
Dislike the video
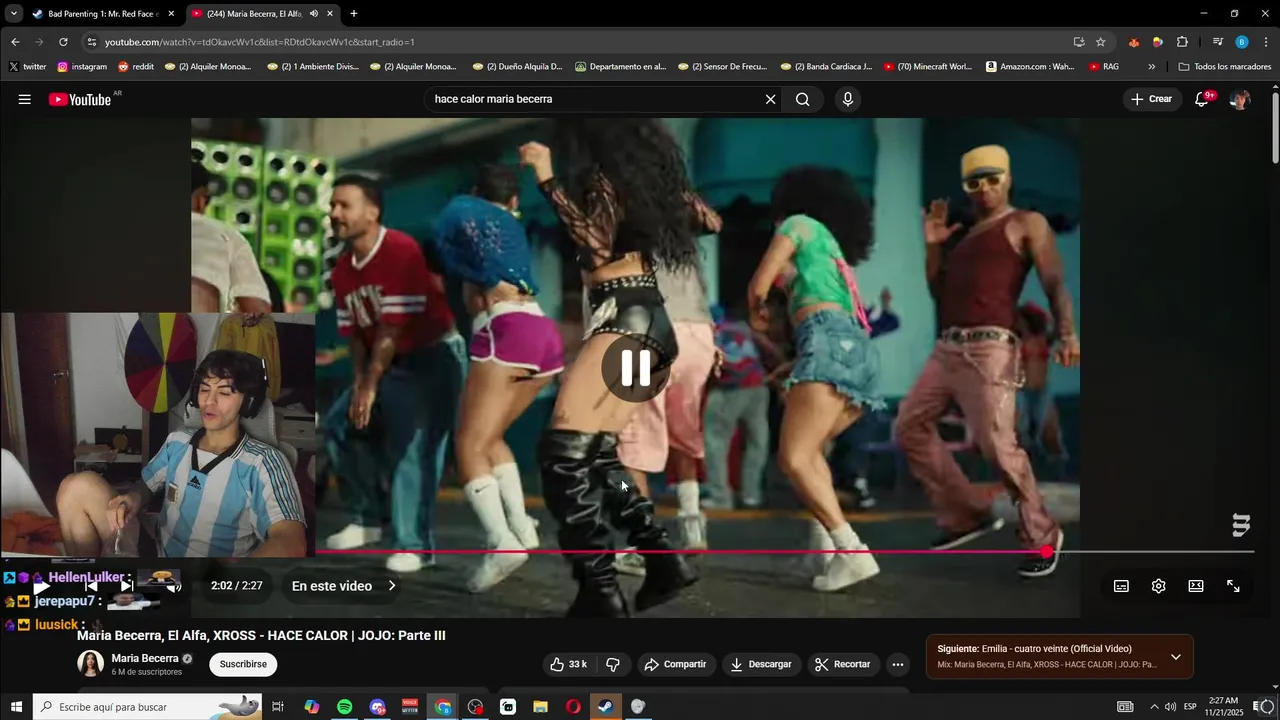coord(613,664)
